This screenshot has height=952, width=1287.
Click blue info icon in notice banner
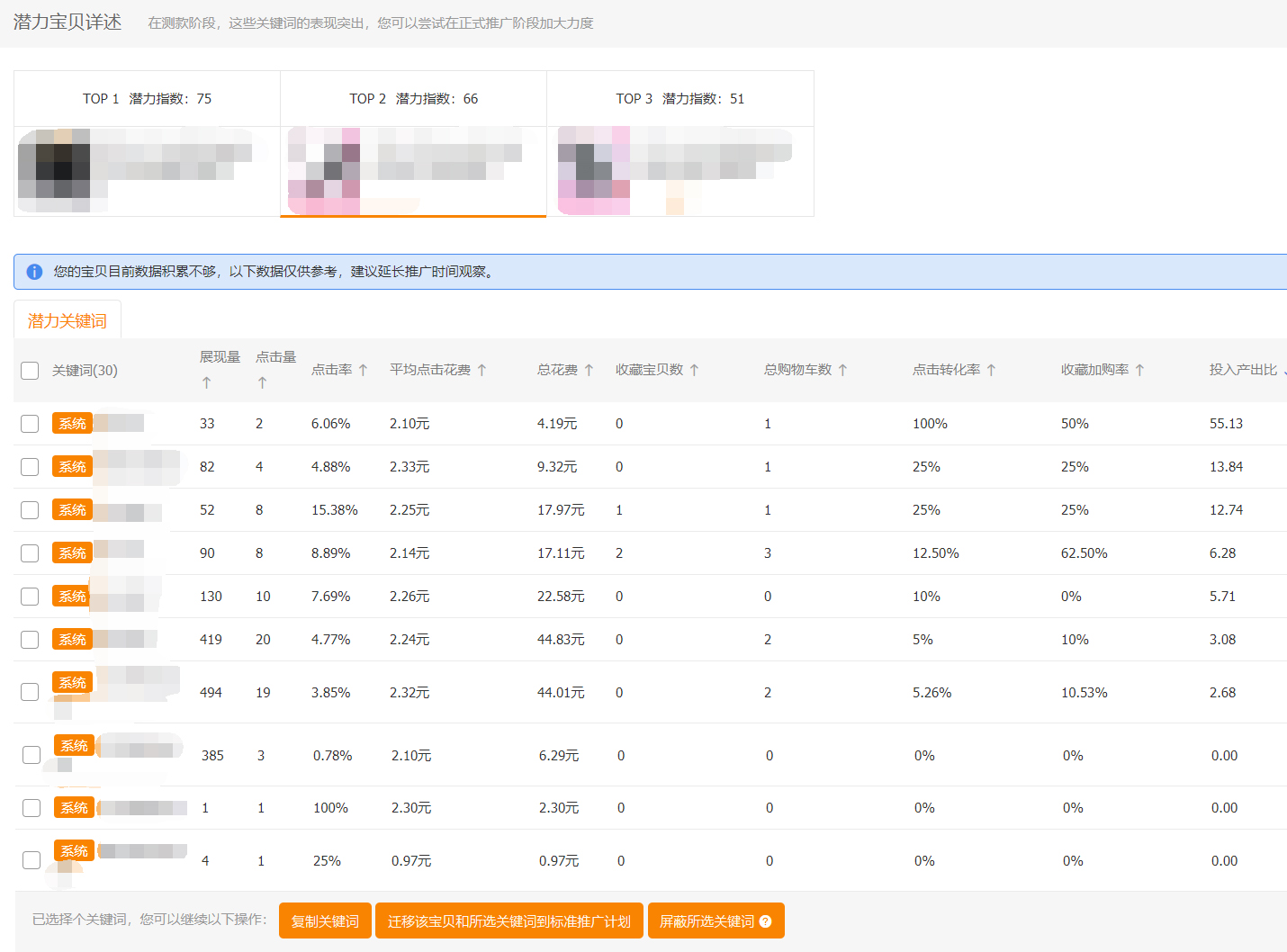click(x=34, y=272)
